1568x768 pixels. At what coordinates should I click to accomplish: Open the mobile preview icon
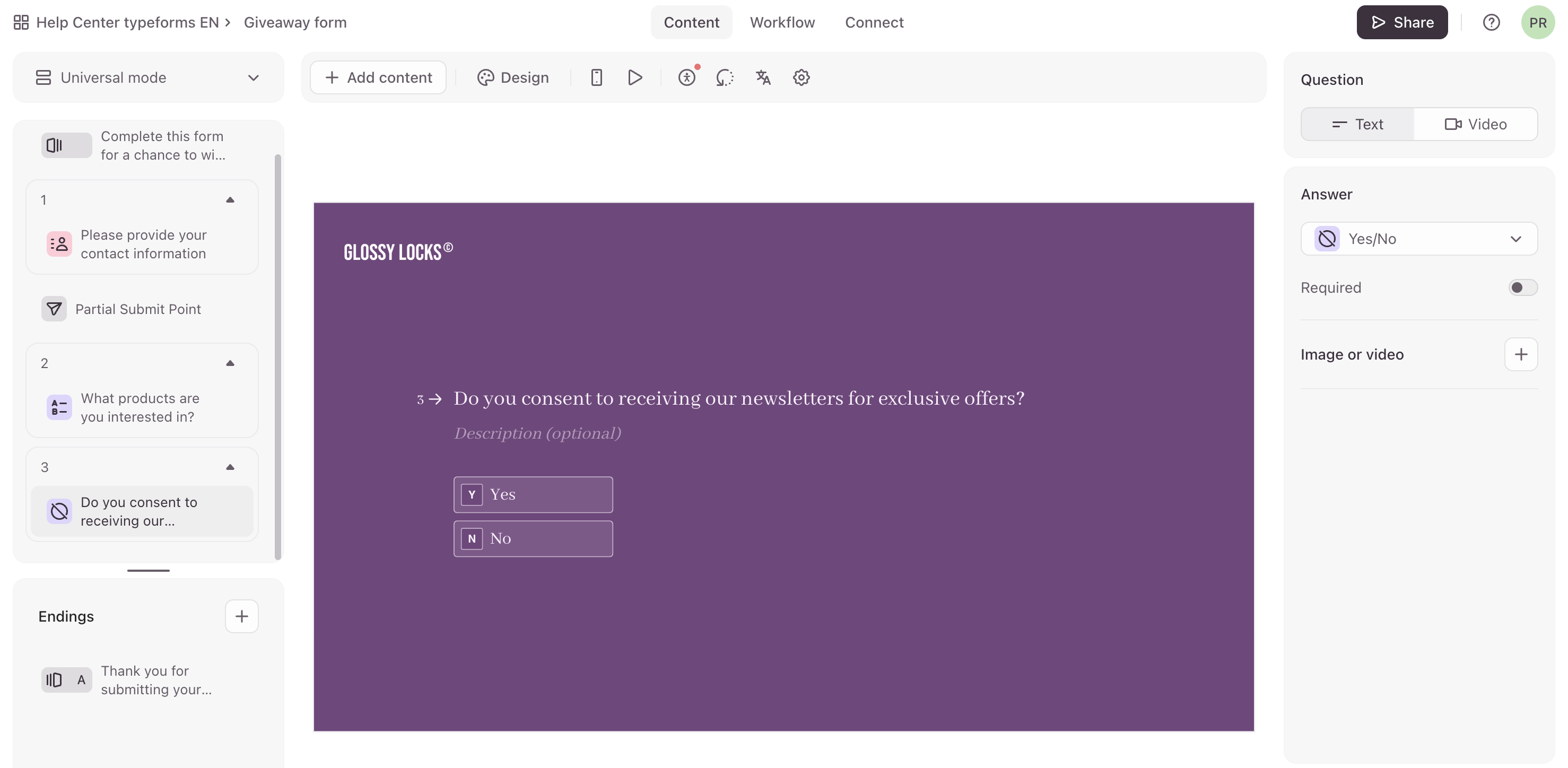tap(596, 77)
